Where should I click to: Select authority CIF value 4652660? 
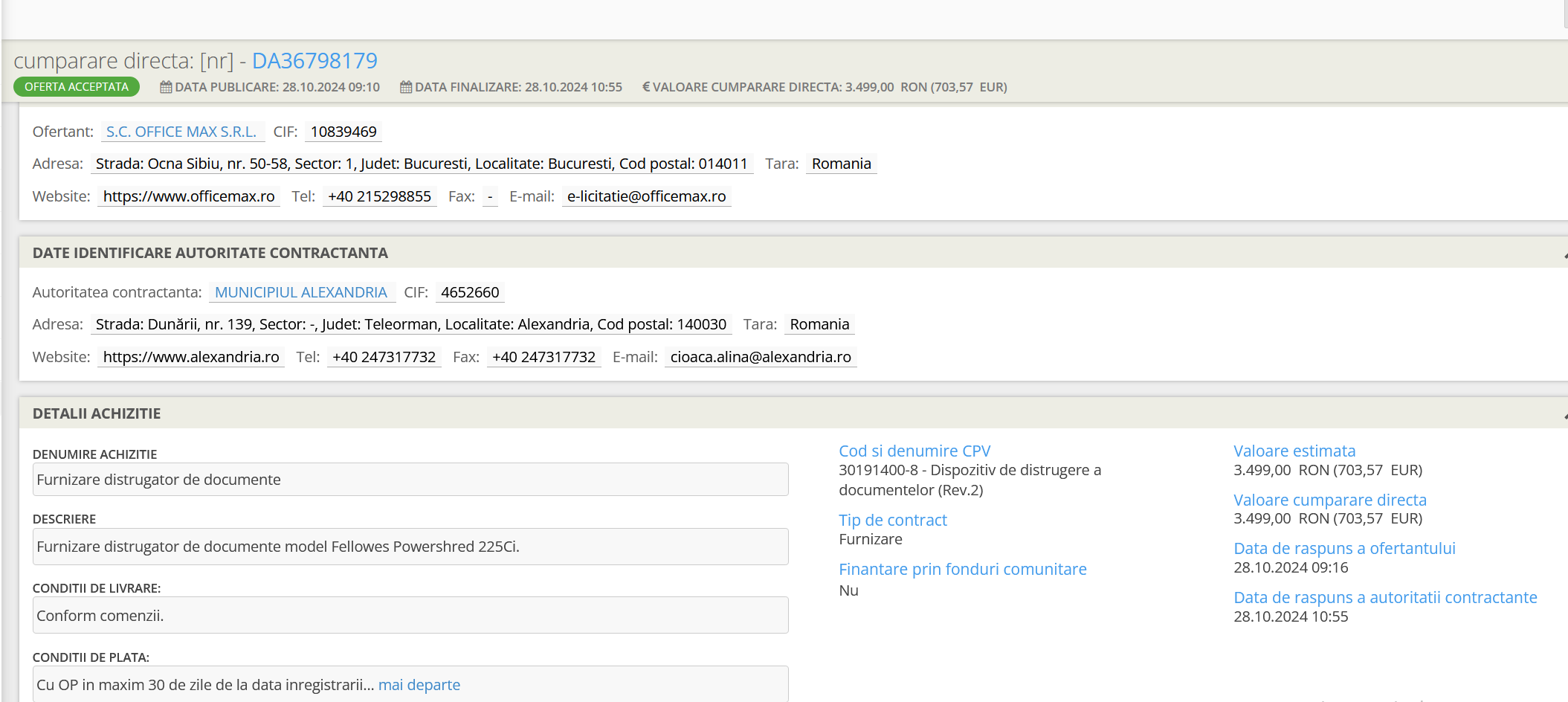click(470, 292)
